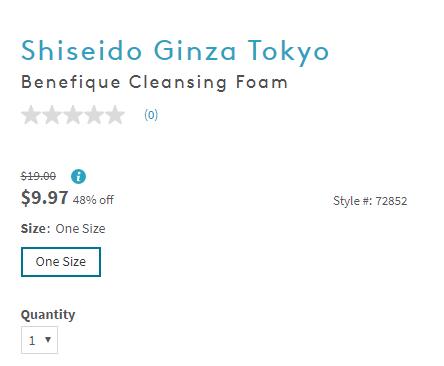444x366 pixels.
Task: Click the Style #: 72852 text
Action: [x=370, y=201]
